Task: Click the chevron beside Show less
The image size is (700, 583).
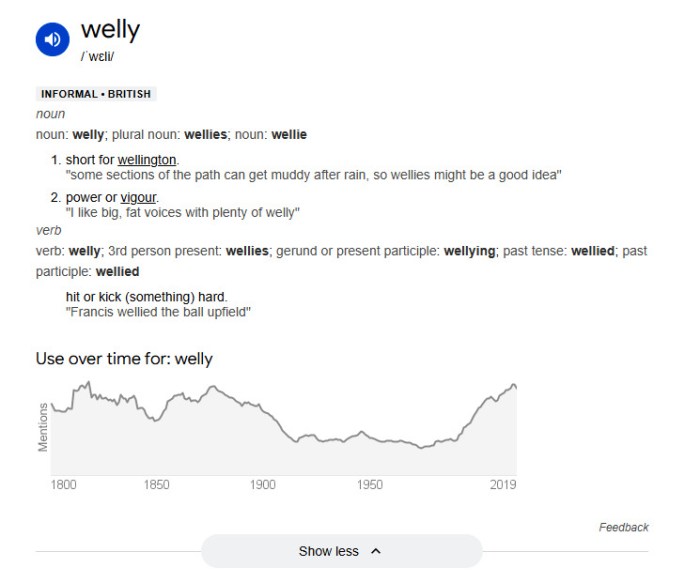Action: pos(376,551)
